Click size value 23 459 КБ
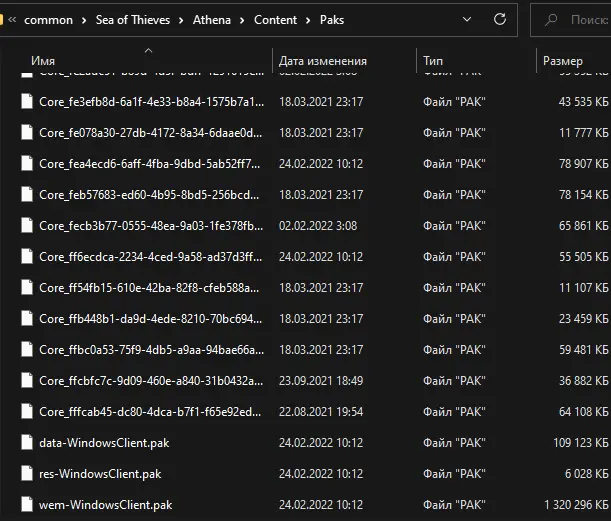The height and width of the screenshot is (521, 611). pyautogui.click(x=583, y=319)
